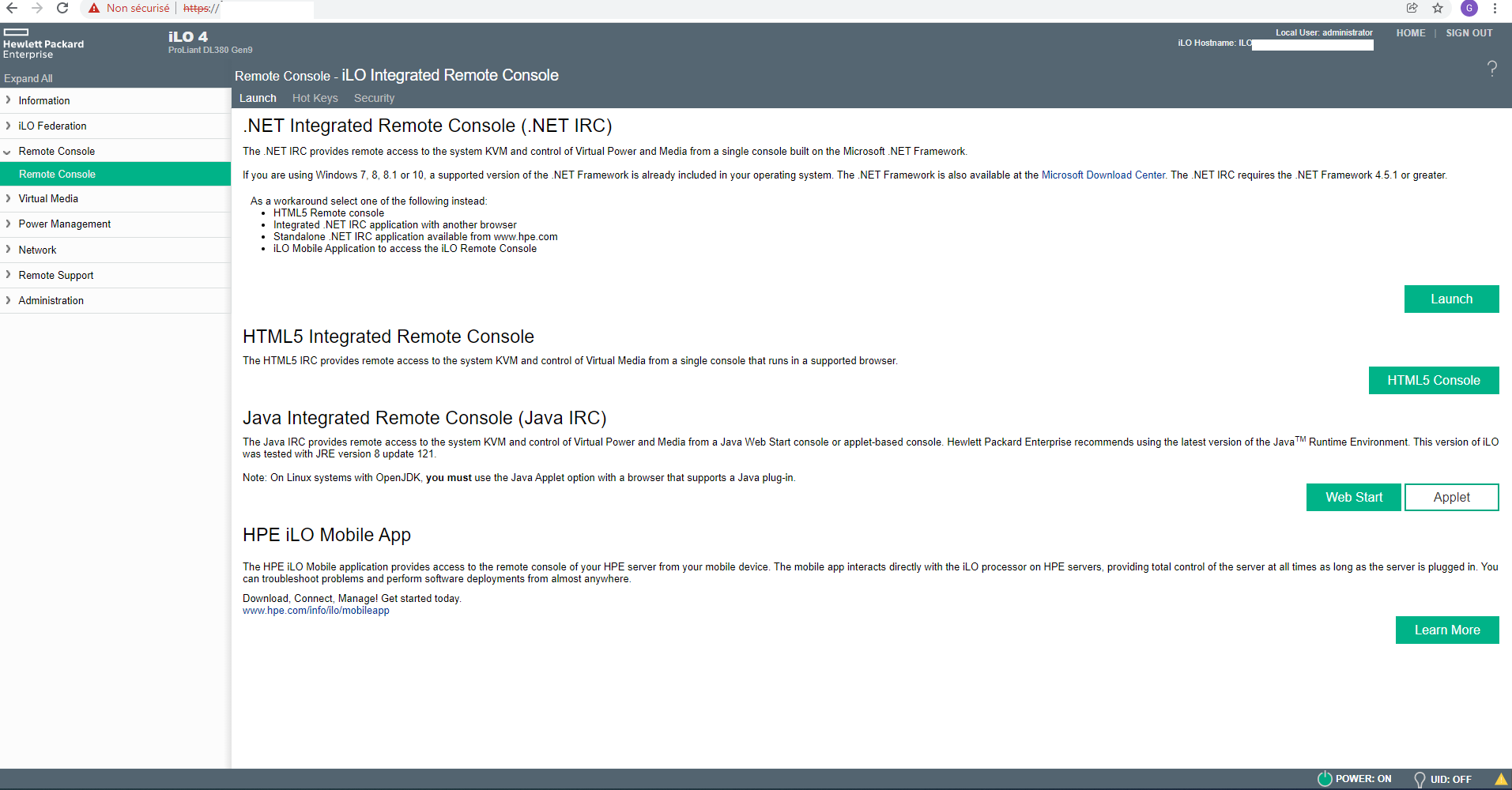Screen dimensions: 1512x790
Task: Switch to the Security tab
Action: [374, 98]
